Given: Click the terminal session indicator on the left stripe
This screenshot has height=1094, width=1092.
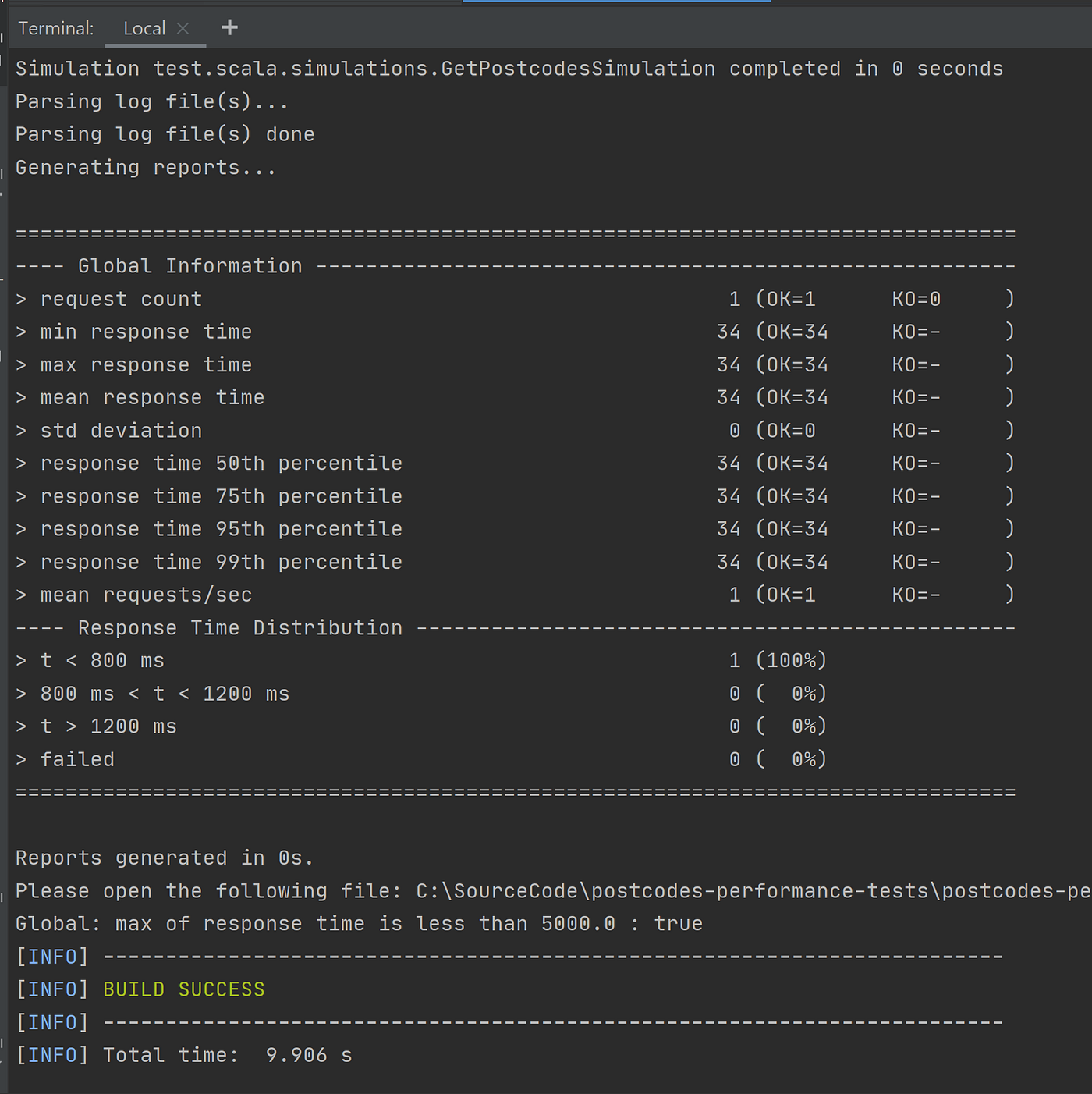Looking at the screenshot, I should coord(5,172).
